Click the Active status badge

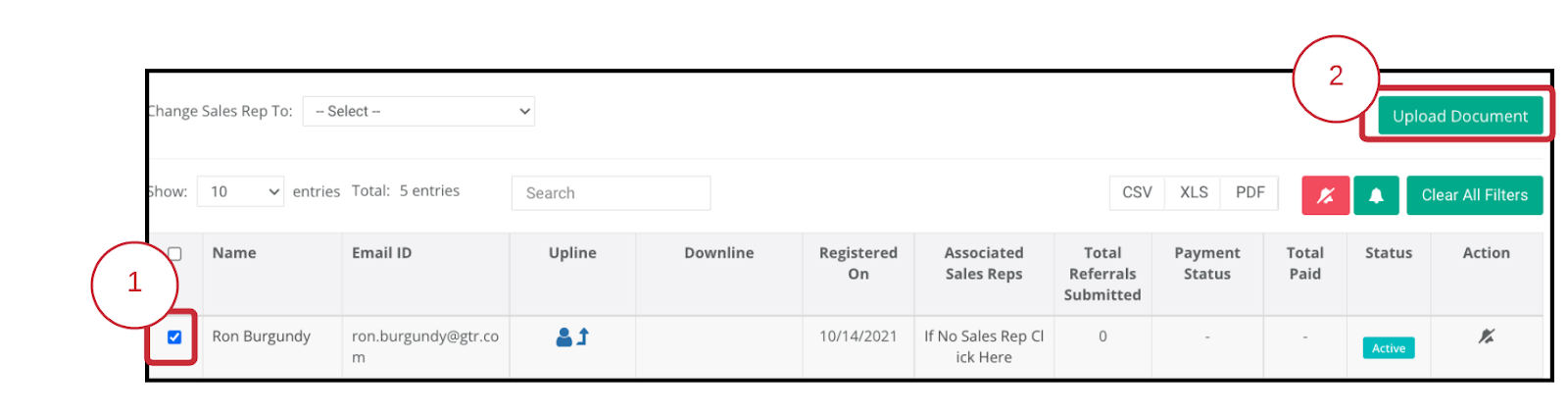pos(1389,348)
